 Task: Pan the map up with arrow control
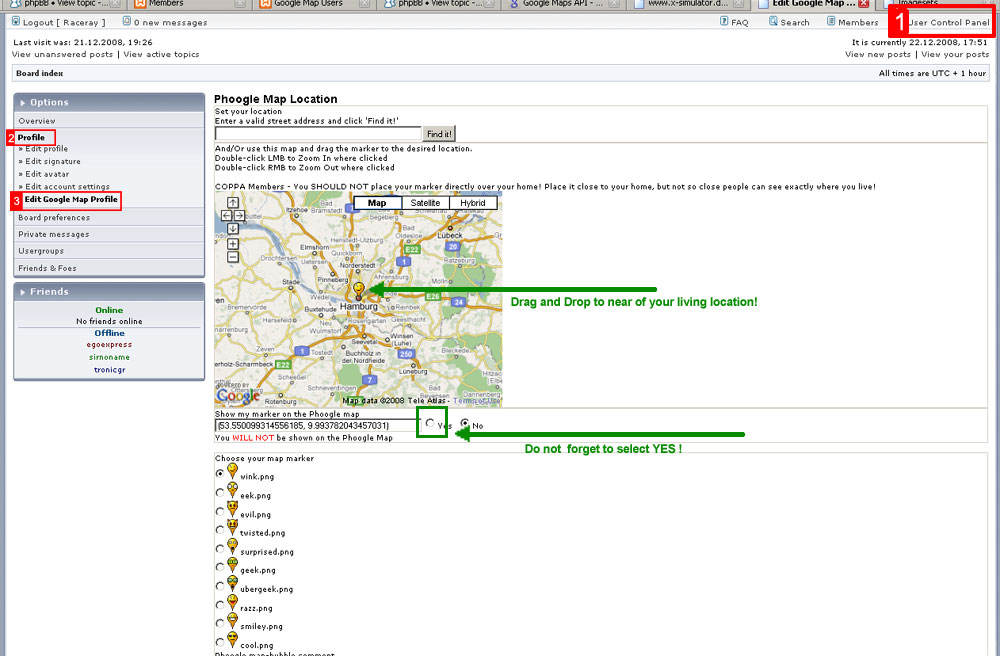(233, 202)
